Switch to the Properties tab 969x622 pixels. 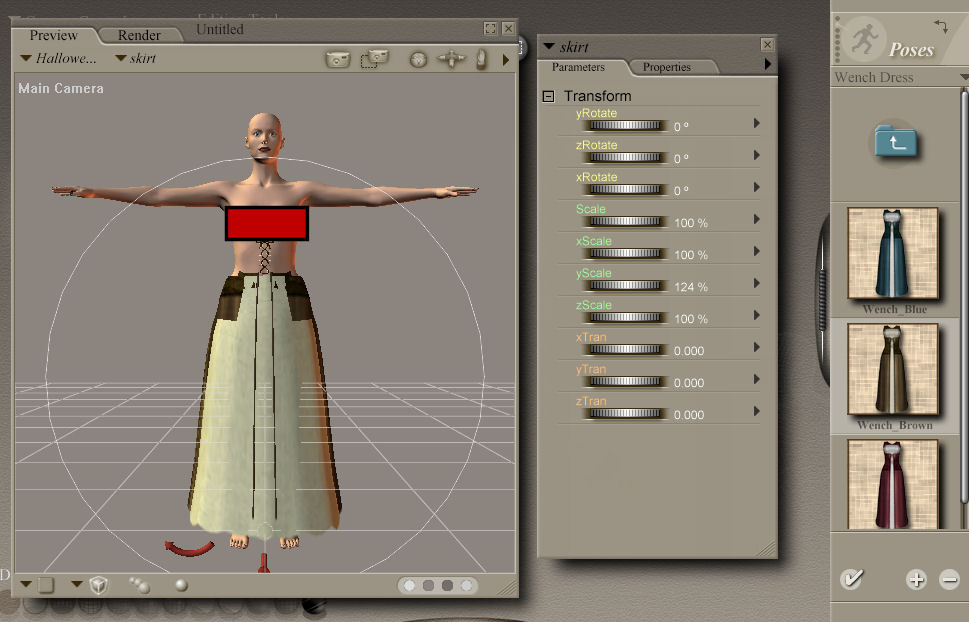click(667, 67)
